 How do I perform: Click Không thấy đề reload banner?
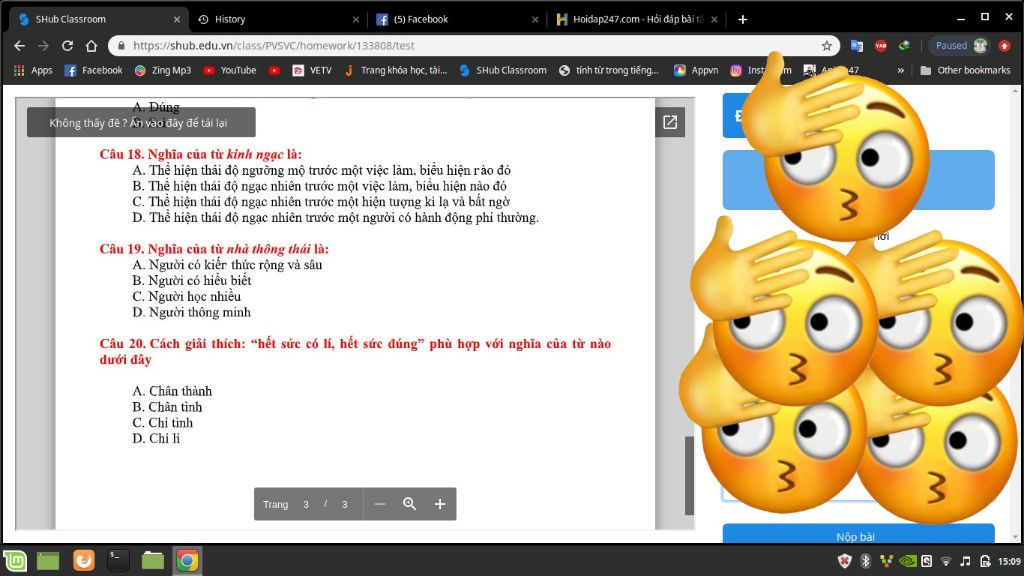click(x=141, y=122)
